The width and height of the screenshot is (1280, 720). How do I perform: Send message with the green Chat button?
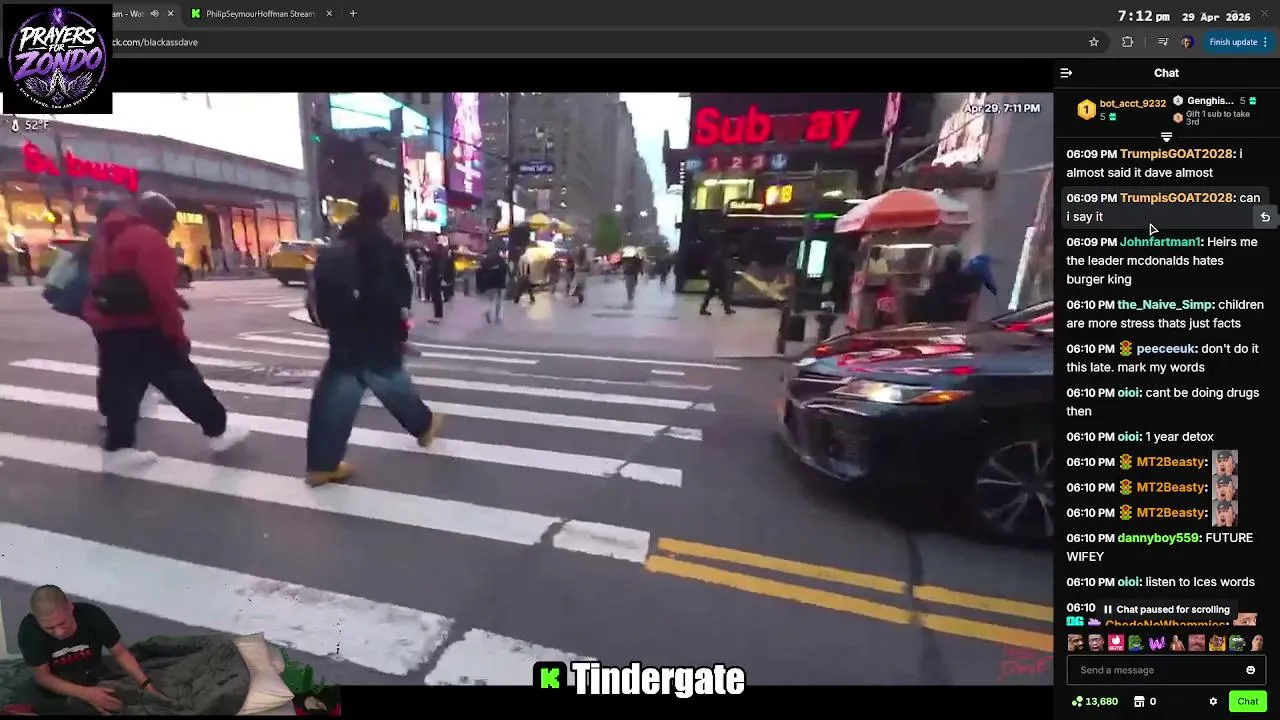(x=1247, y=702)
